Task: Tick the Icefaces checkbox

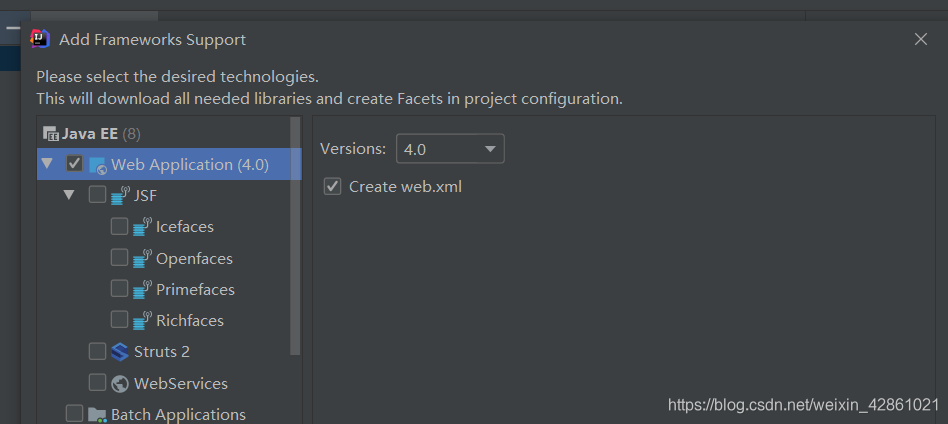Action: 120,226
